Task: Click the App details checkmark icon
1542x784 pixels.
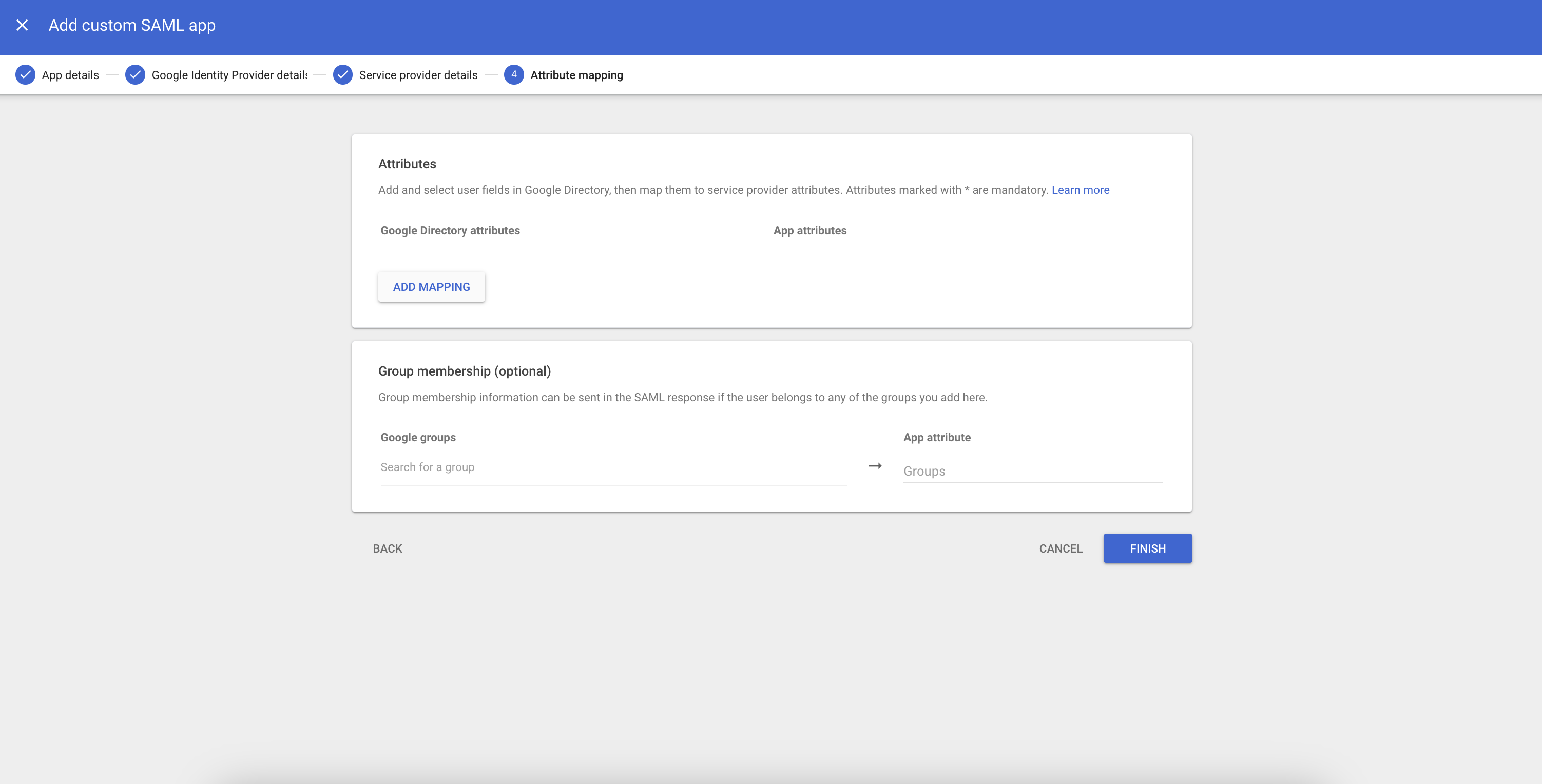Action: 25,75
